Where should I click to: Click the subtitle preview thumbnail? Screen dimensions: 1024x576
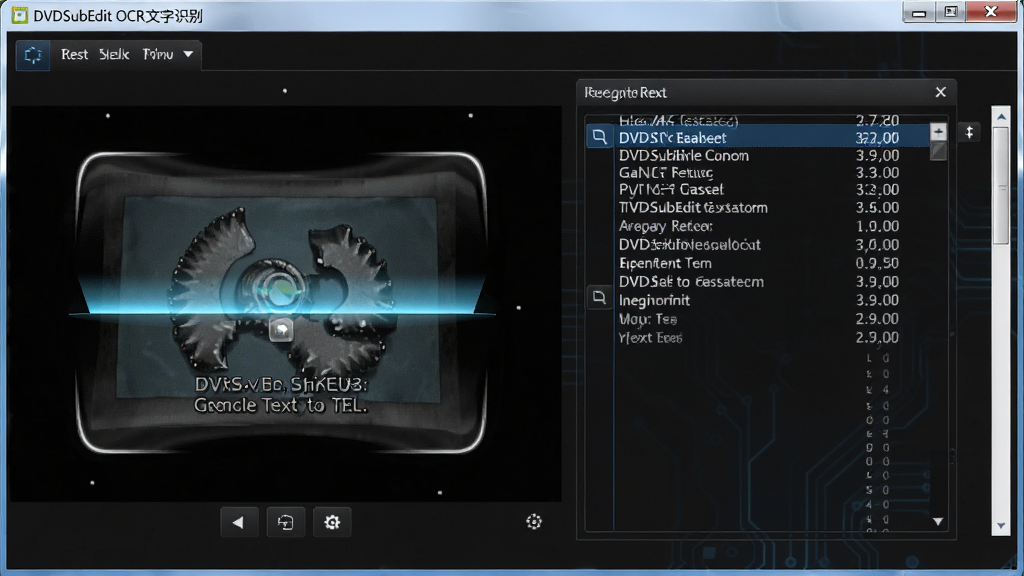281,302
